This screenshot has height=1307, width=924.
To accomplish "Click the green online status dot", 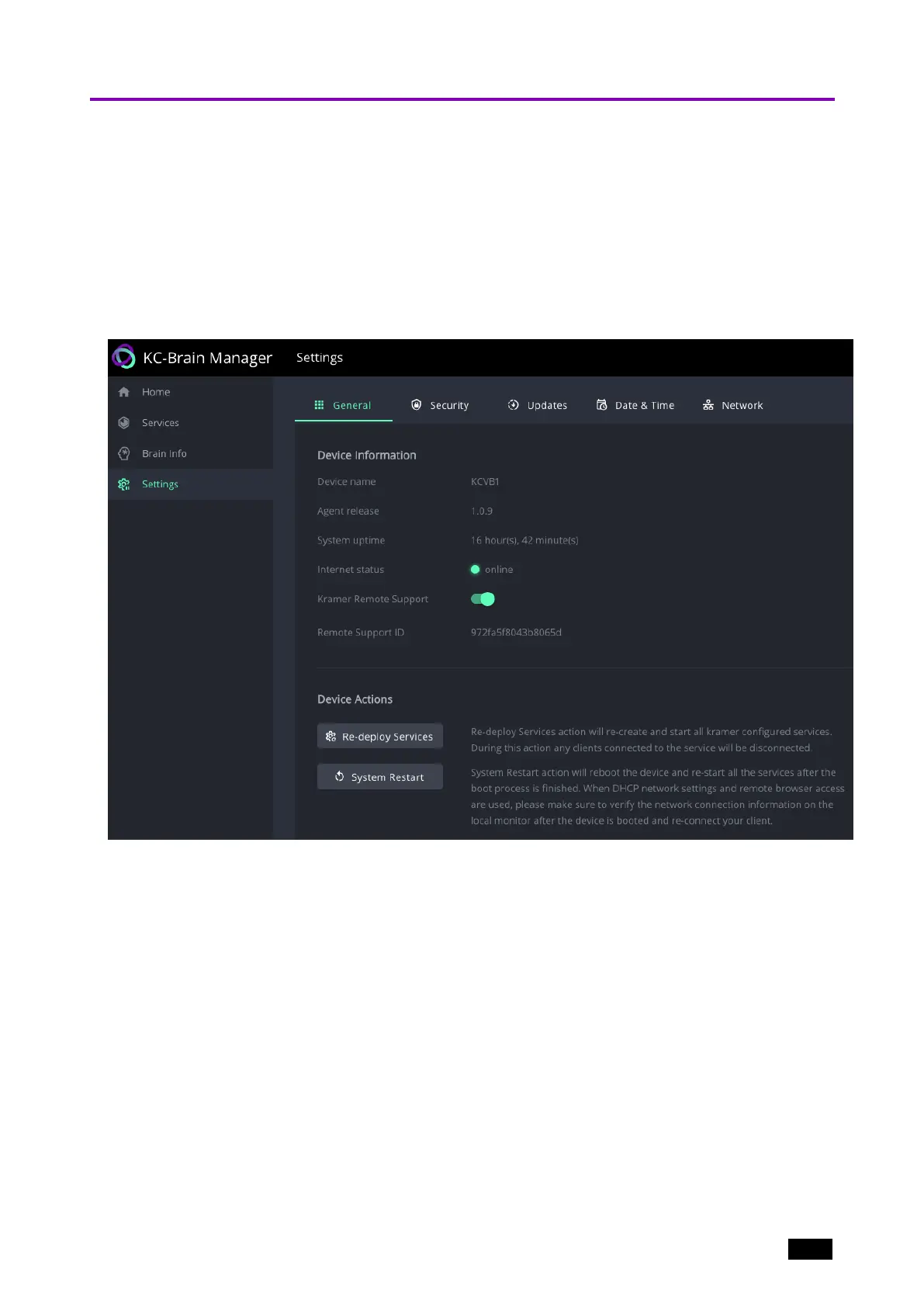I will pos(476,570).
